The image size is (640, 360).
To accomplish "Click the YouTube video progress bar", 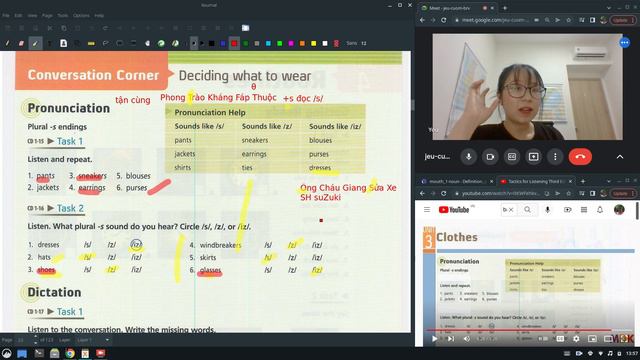I will click(x=529, y=330).
